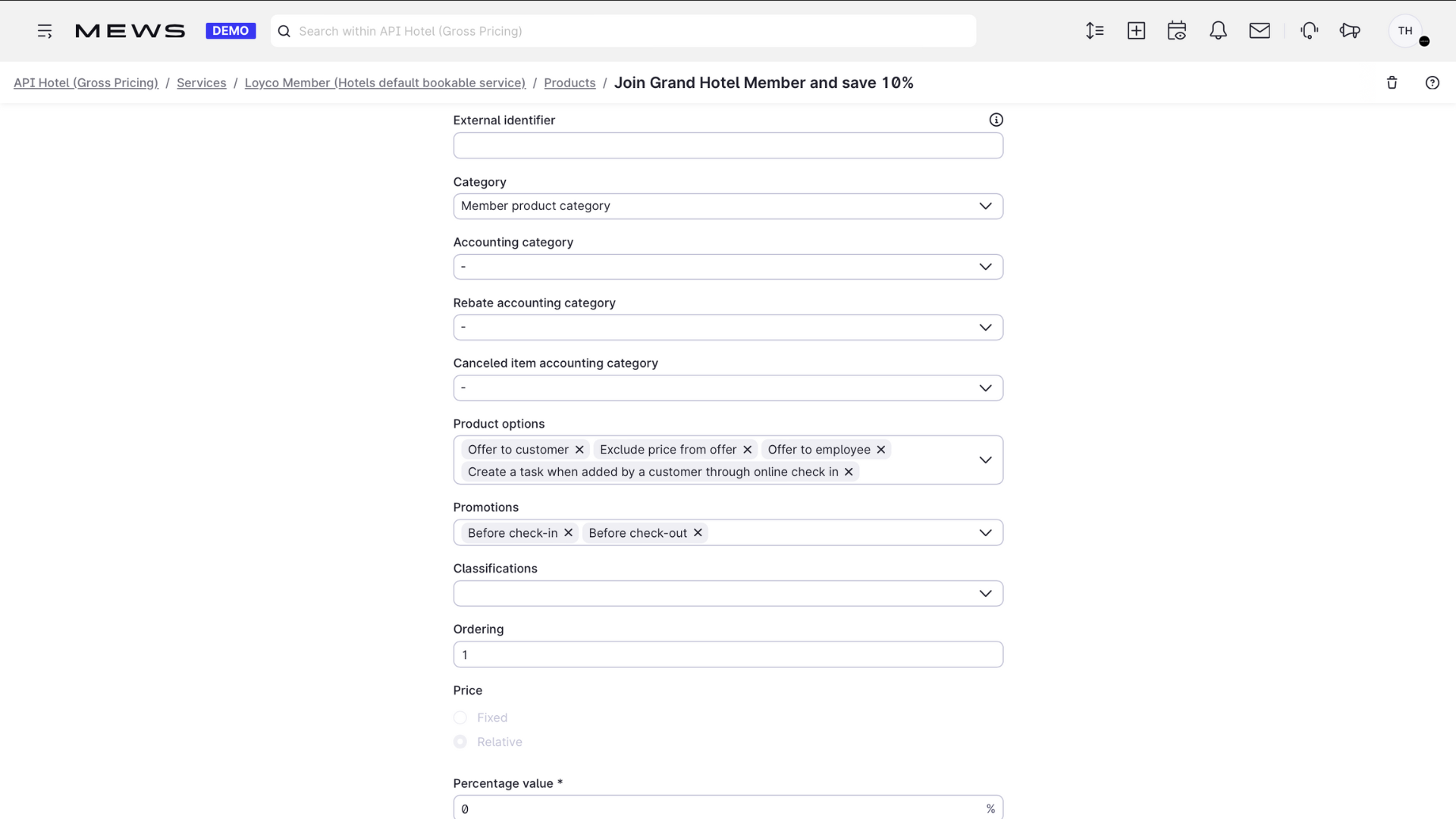
Task: Open the help question mark icon
Action: pos(1432,83)
